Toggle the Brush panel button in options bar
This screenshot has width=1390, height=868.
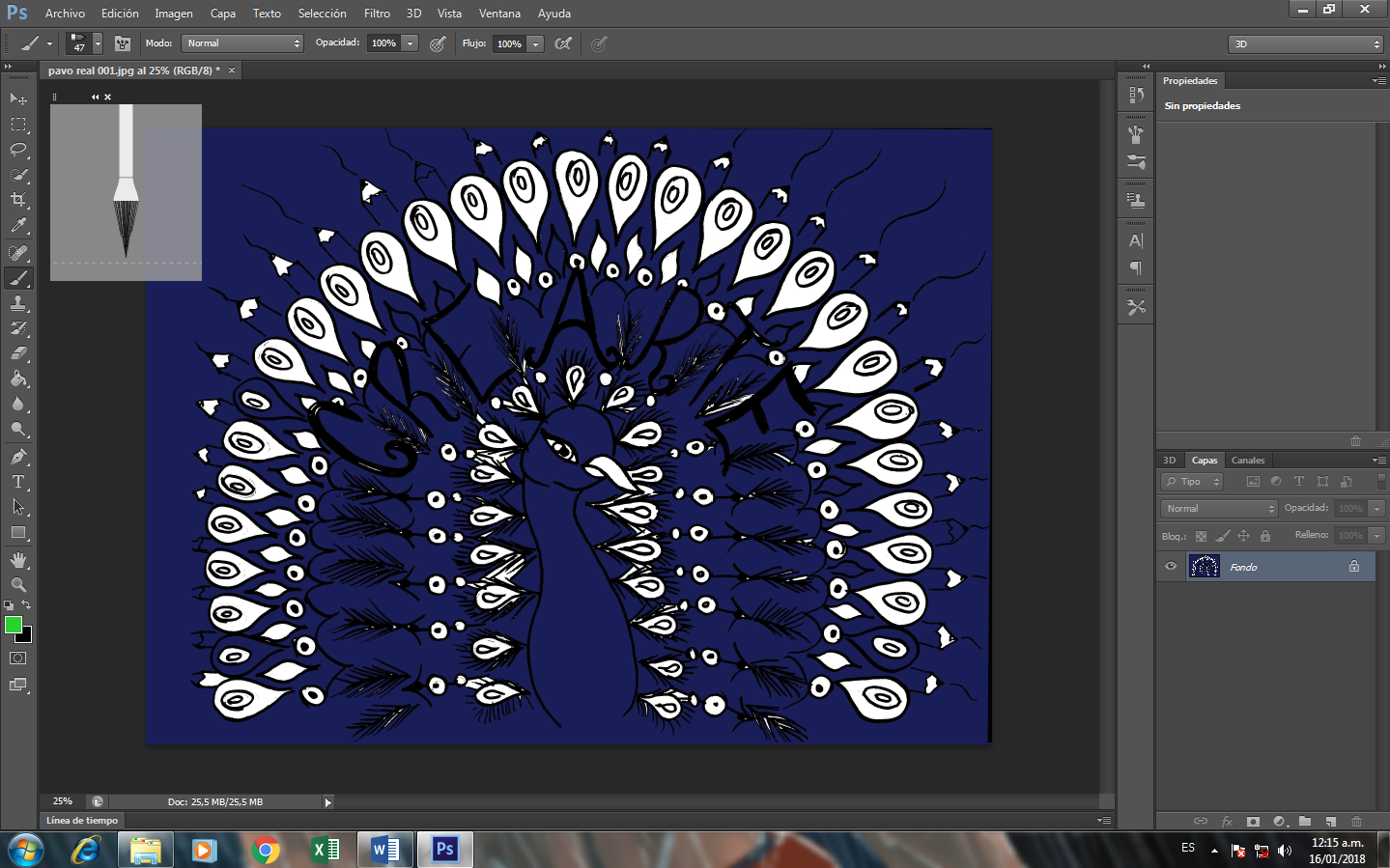click(123, 43)
